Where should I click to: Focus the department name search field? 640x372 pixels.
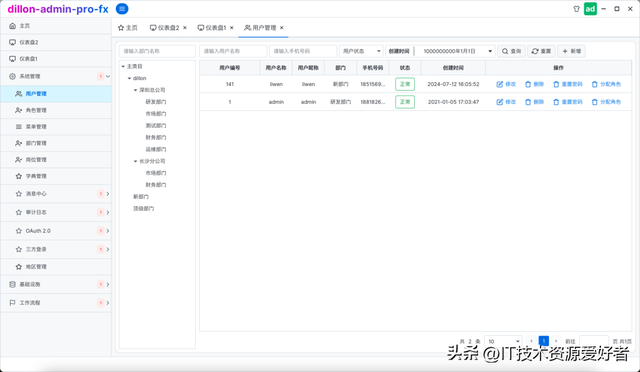pos(157,51)
